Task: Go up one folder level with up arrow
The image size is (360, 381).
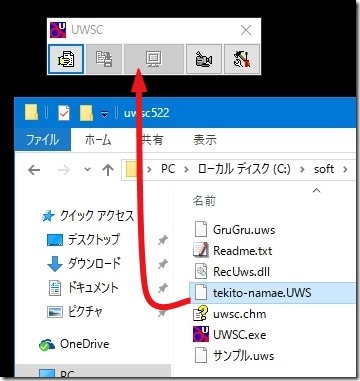Action: coord(107,170)
